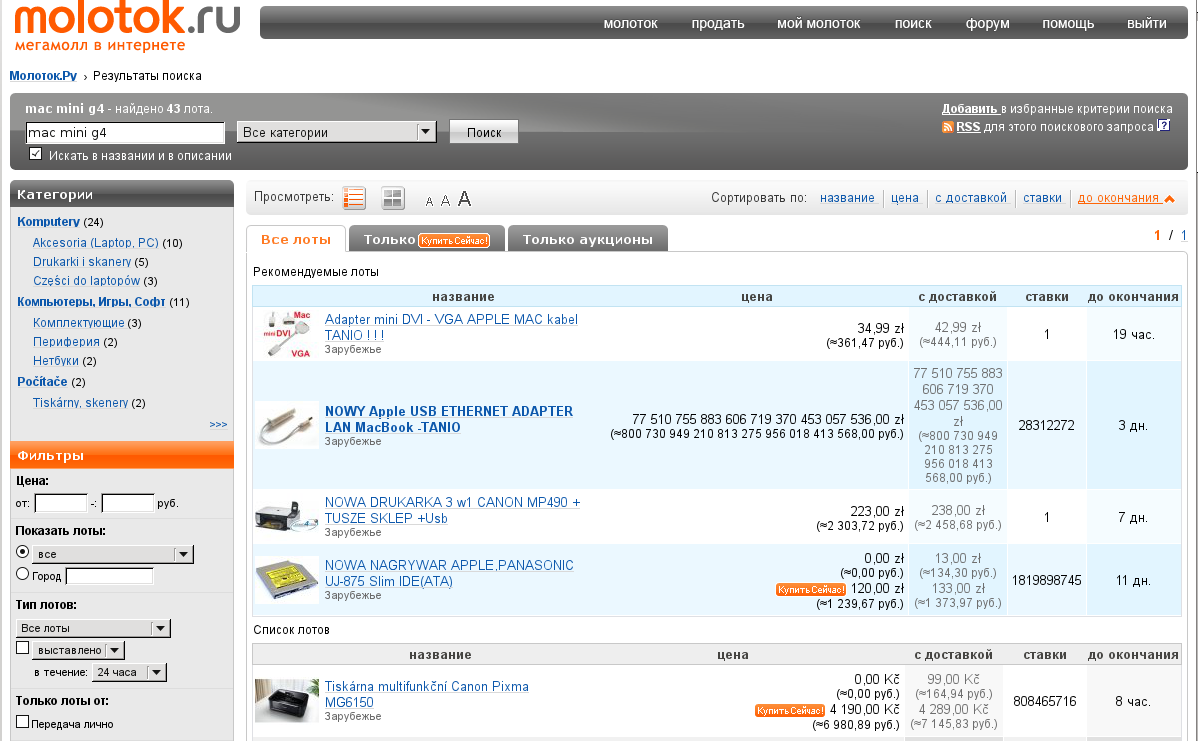Click the Город city input field

(x=109, y=576)
